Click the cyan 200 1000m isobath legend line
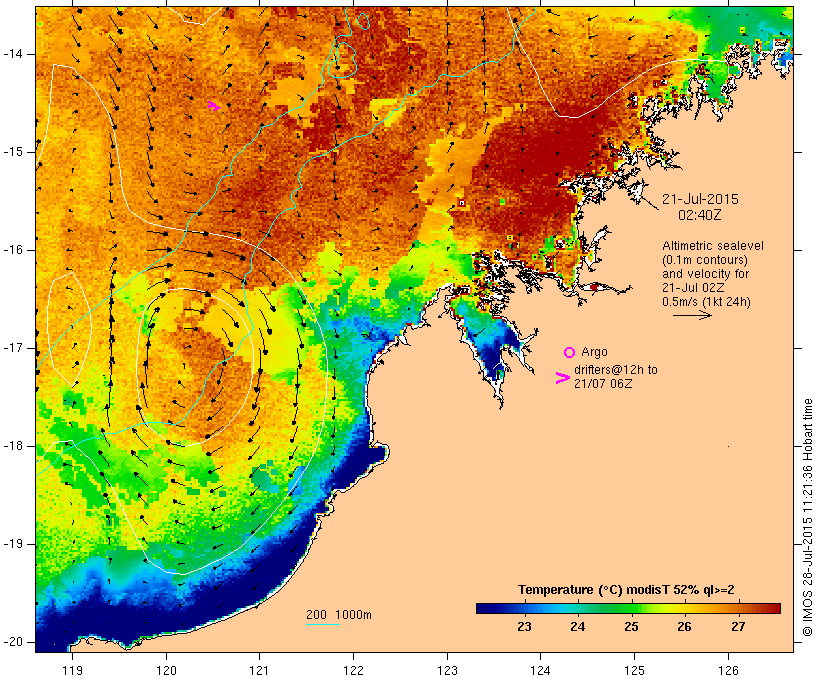This screenshot has width=820, height=680. tap(323, 624)
